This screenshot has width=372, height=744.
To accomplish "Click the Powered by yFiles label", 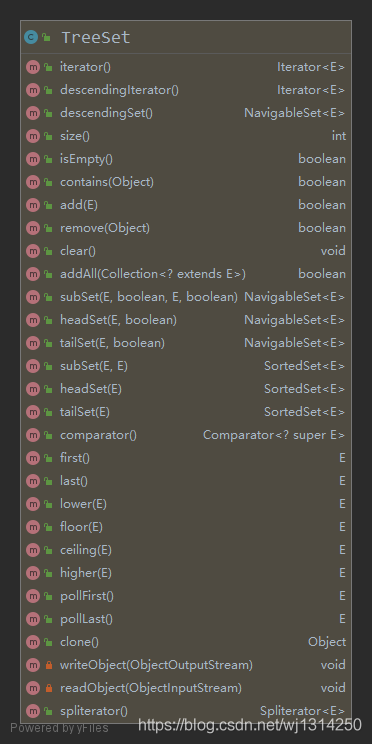I will pos(59,728).
